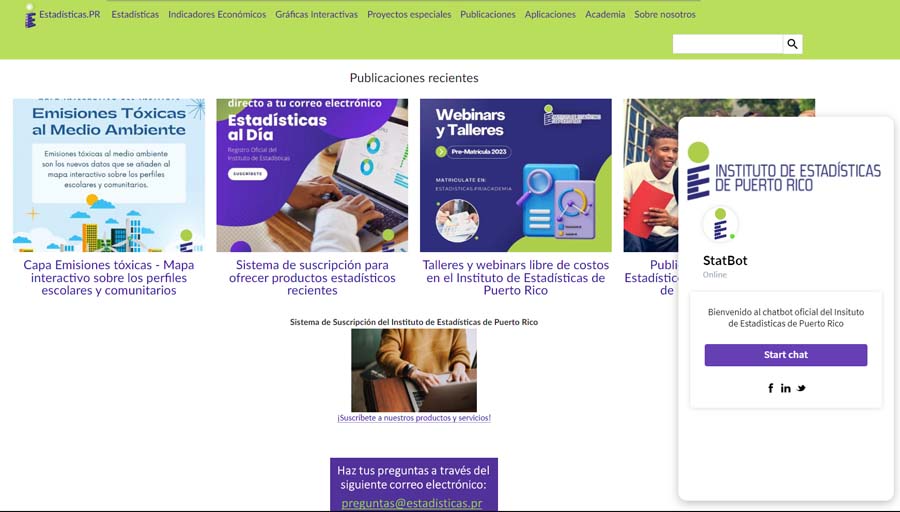900x512 pixels.
Task: Click the preguntas@estadisticas.pr email link
Action: 412,503
